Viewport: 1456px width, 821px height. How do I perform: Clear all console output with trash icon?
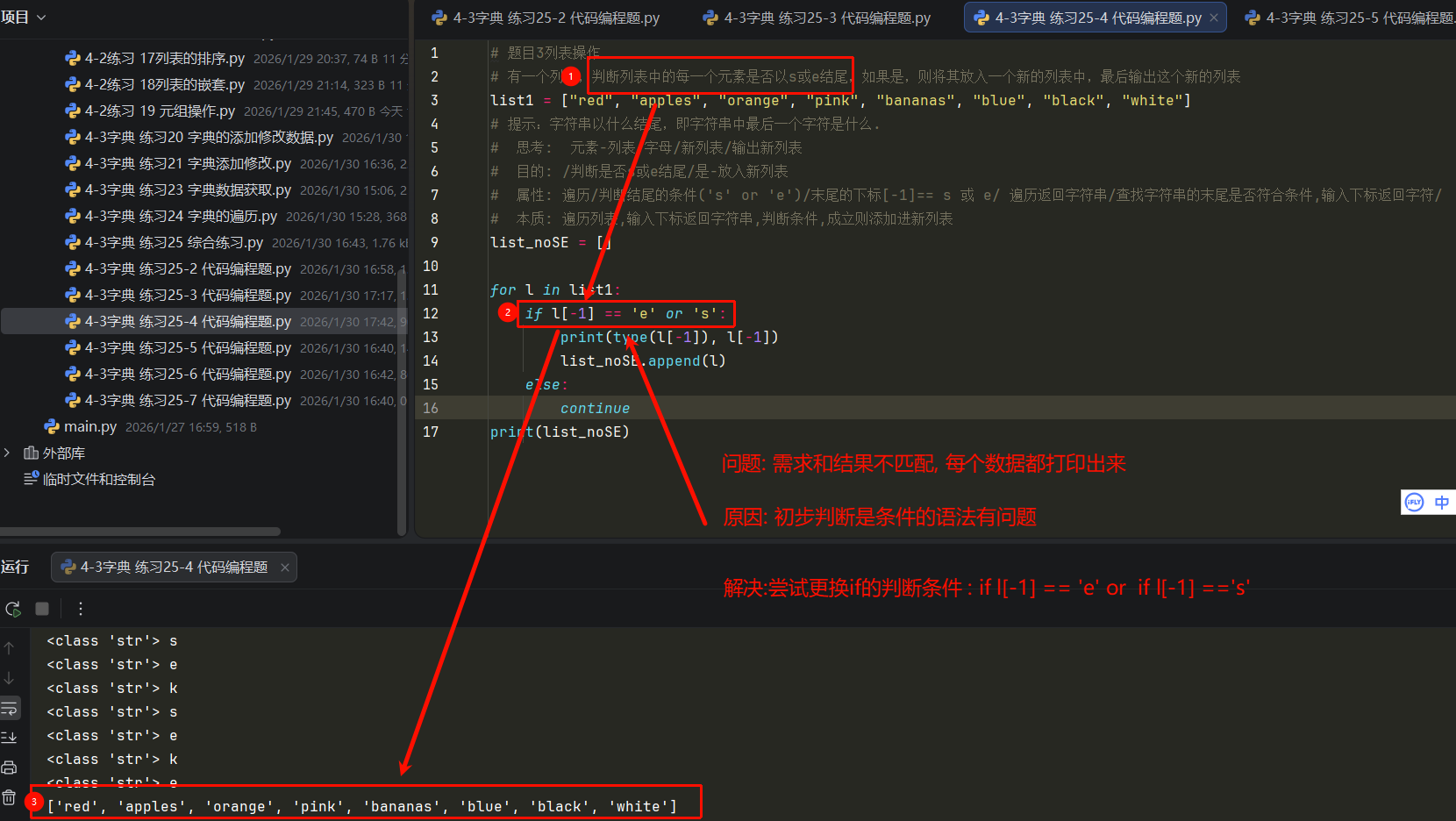pos(10,797)
